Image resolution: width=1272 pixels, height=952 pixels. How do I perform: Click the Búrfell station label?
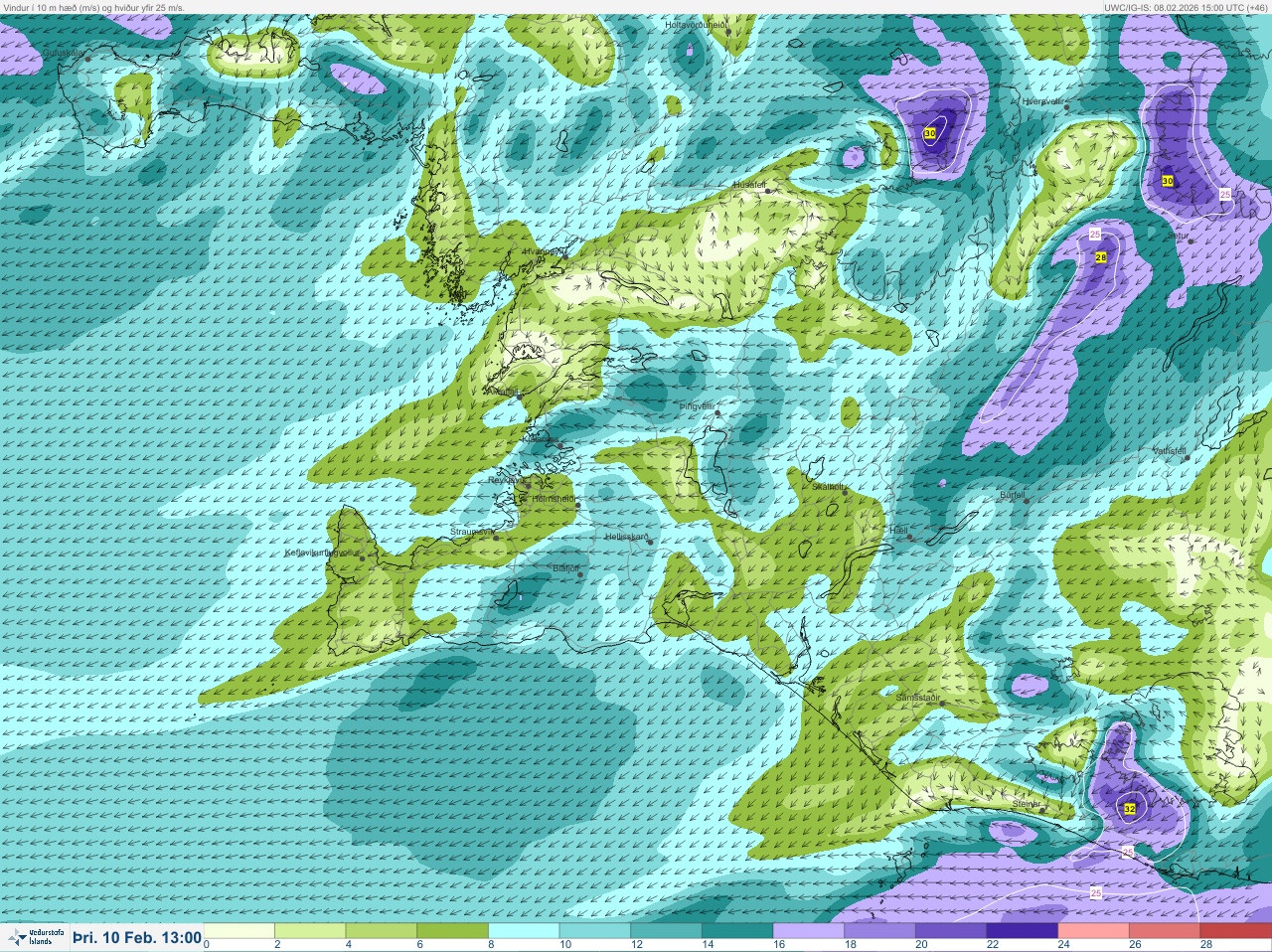1013,495
